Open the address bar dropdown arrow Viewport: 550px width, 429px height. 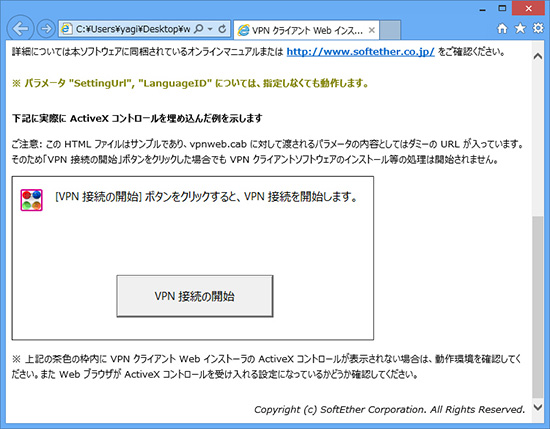point(210,29)
